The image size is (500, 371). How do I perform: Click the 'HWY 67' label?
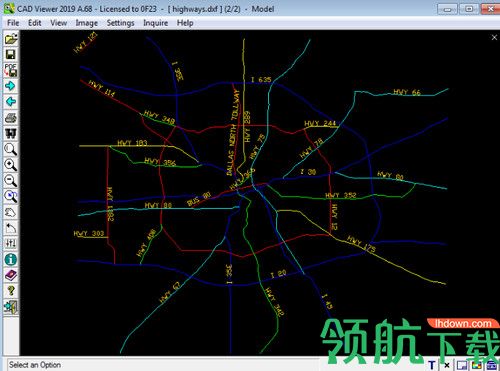point(170,292)
